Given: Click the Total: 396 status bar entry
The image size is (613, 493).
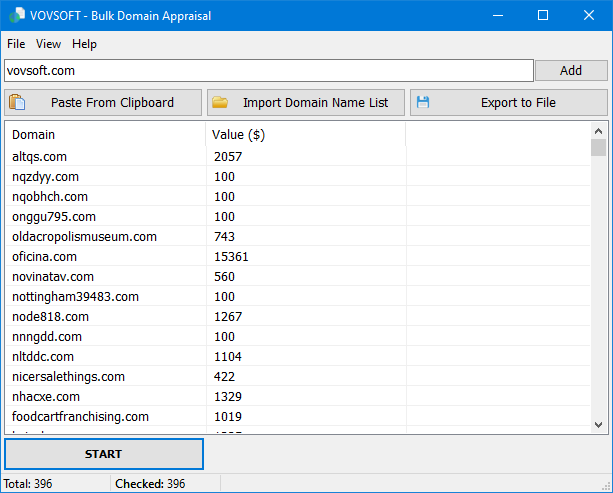Looking at the screenshot, I should (28, 484).
